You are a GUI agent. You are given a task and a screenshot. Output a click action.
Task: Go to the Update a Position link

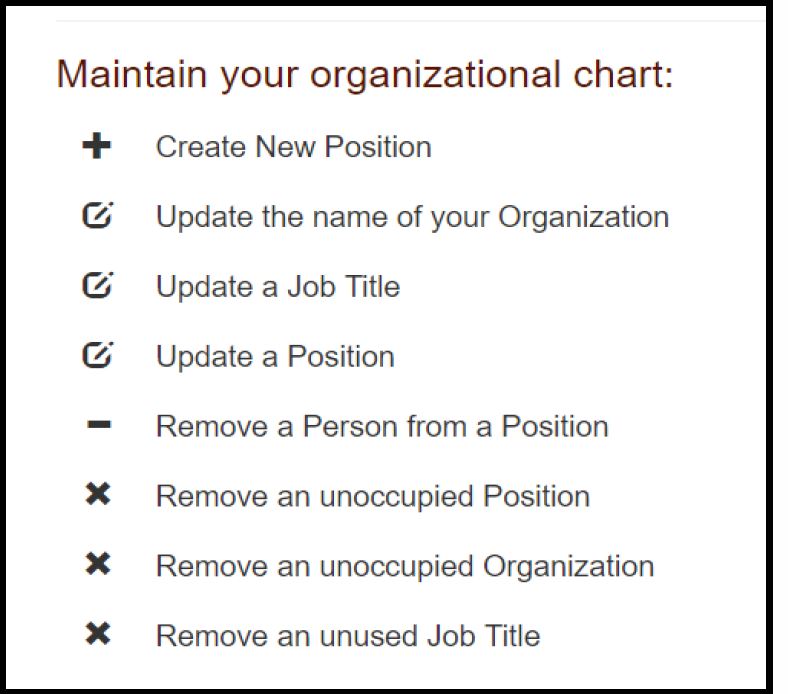point(275,356)
